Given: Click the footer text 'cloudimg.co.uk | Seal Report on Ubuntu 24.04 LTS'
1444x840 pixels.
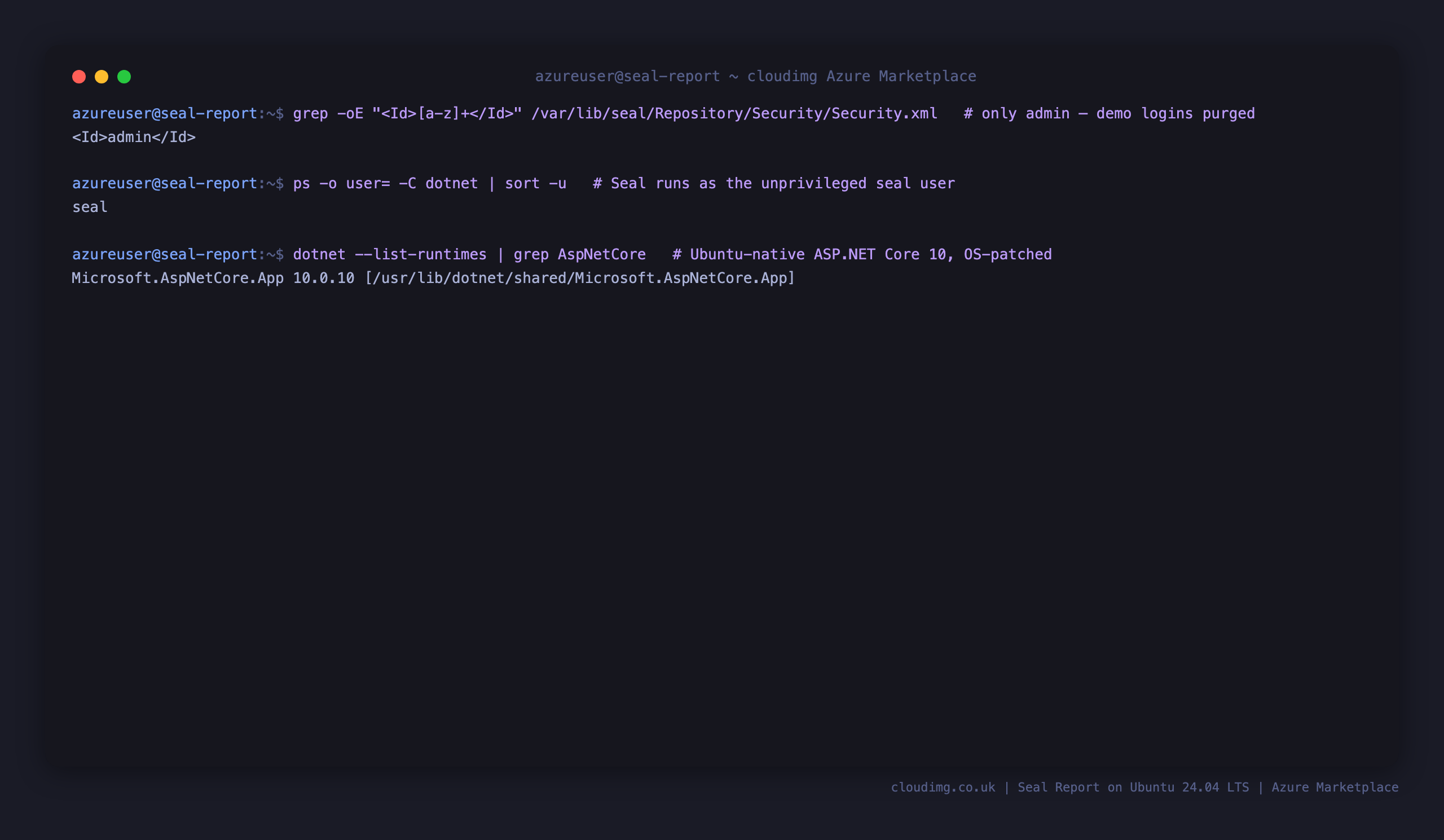Looking at the screenshot, I should (1070, 788).
